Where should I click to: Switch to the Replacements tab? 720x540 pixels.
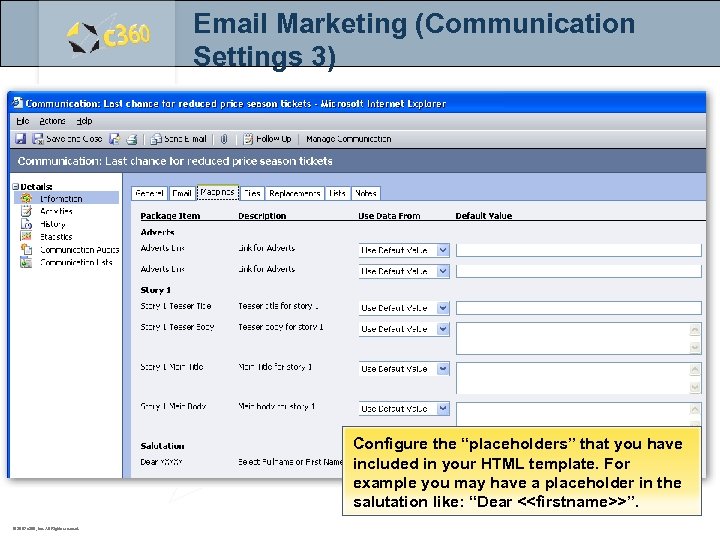295,193
